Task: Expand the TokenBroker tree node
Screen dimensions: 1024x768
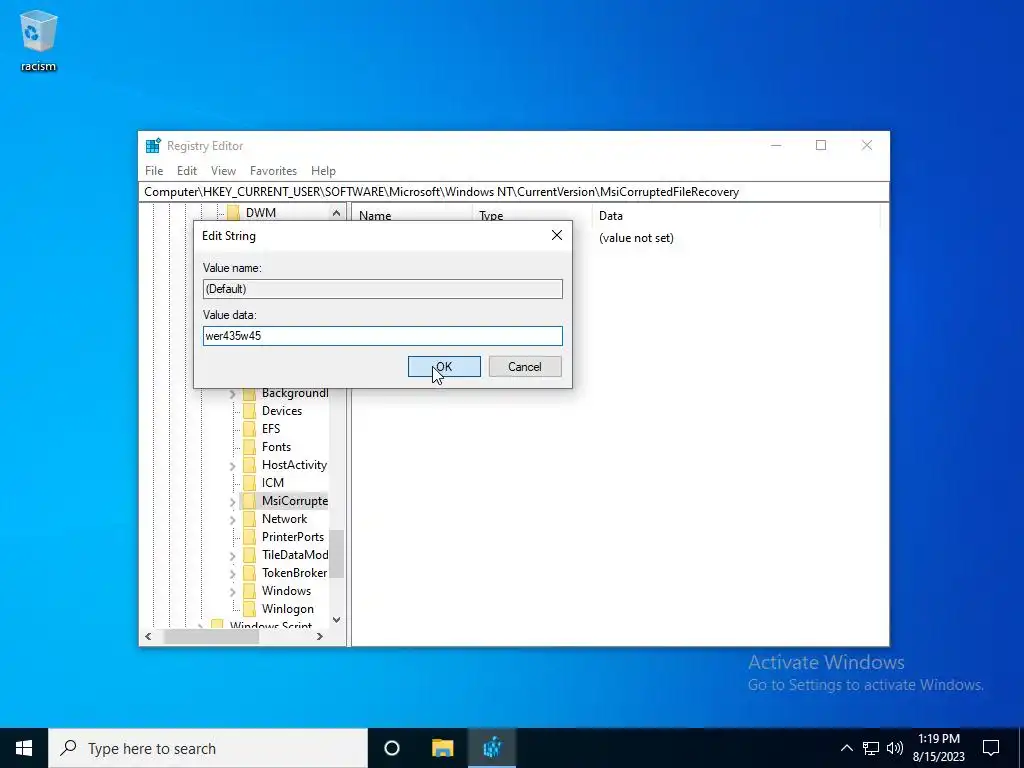Action: tap(232, 573)
